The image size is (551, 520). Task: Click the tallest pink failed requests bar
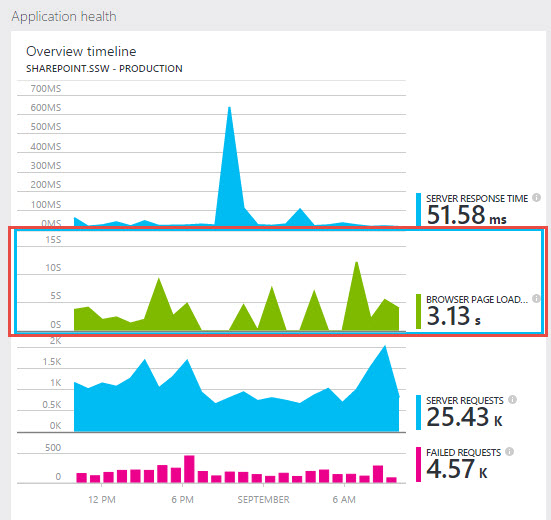pos(189,469)
